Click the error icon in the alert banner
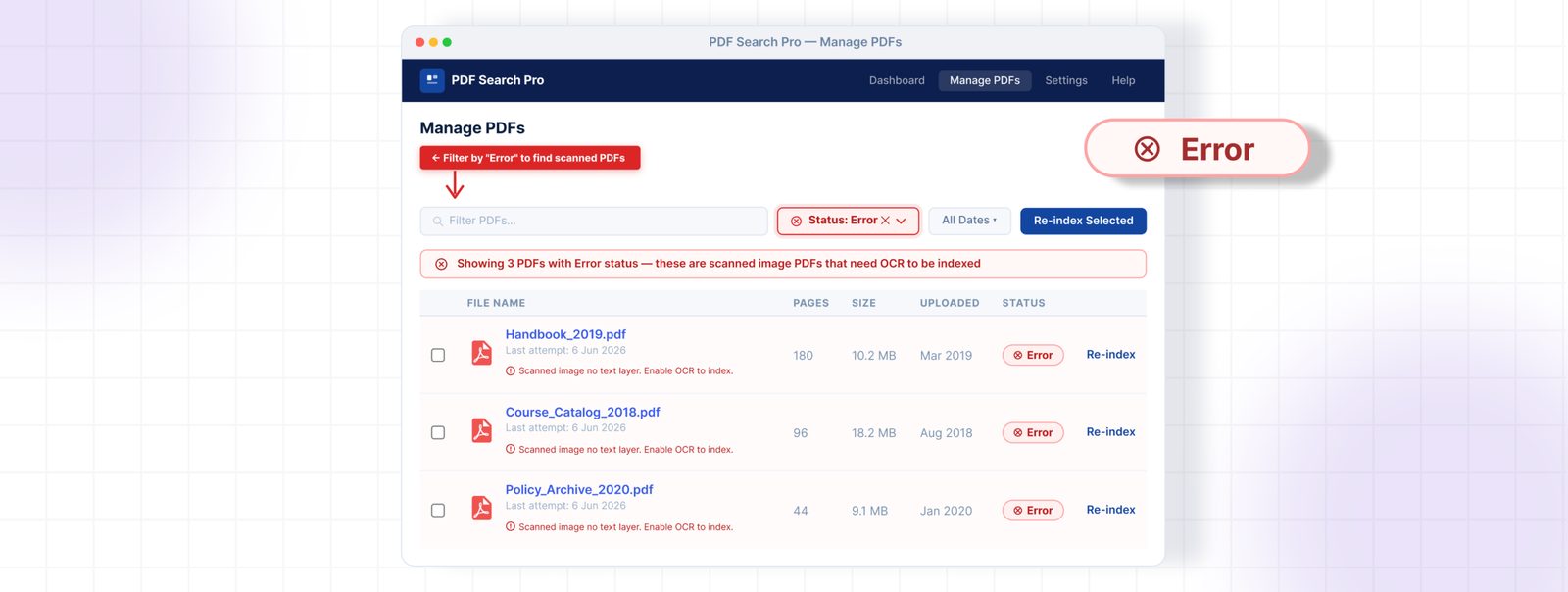This screenshot has width=1568, height=592. (441, 264)
